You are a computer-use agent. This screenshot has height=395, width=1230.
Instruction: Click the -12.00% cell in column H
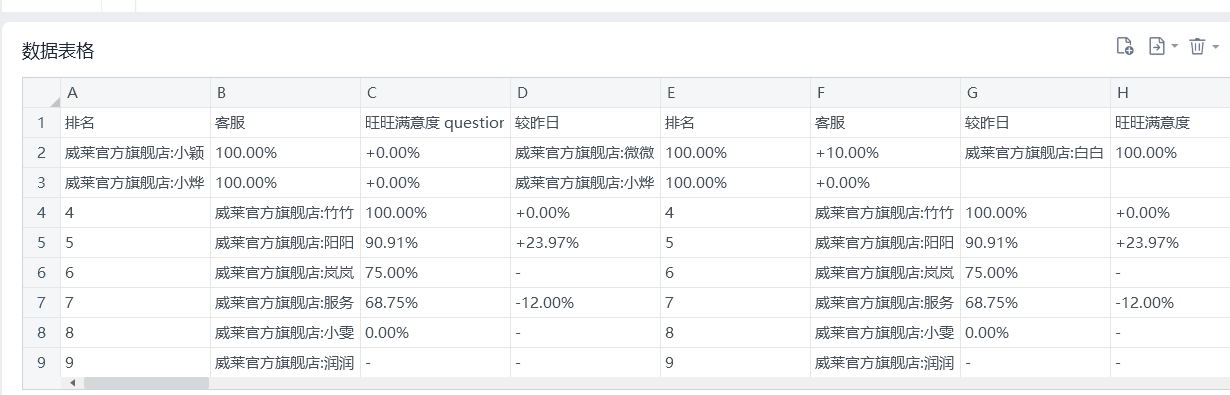pos(1170,303)
